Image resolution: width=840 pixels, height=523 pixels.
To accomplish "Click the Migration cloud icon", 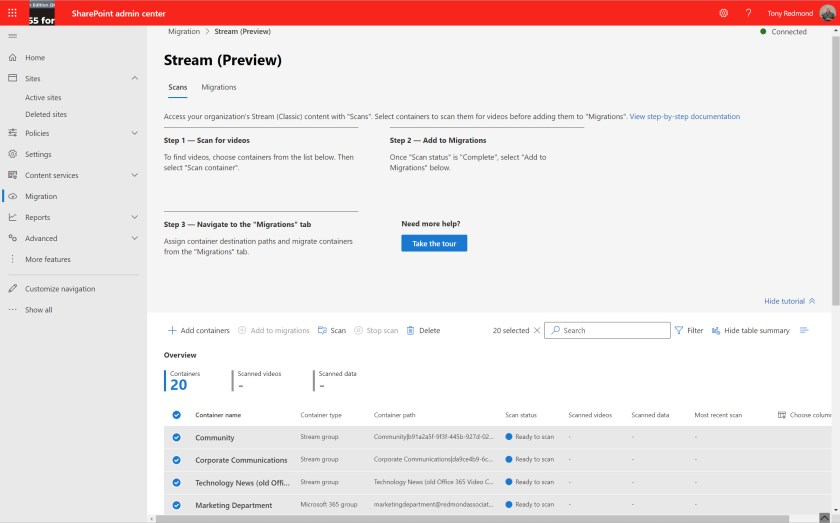I will pyautogui.click(x=13, y=196).
